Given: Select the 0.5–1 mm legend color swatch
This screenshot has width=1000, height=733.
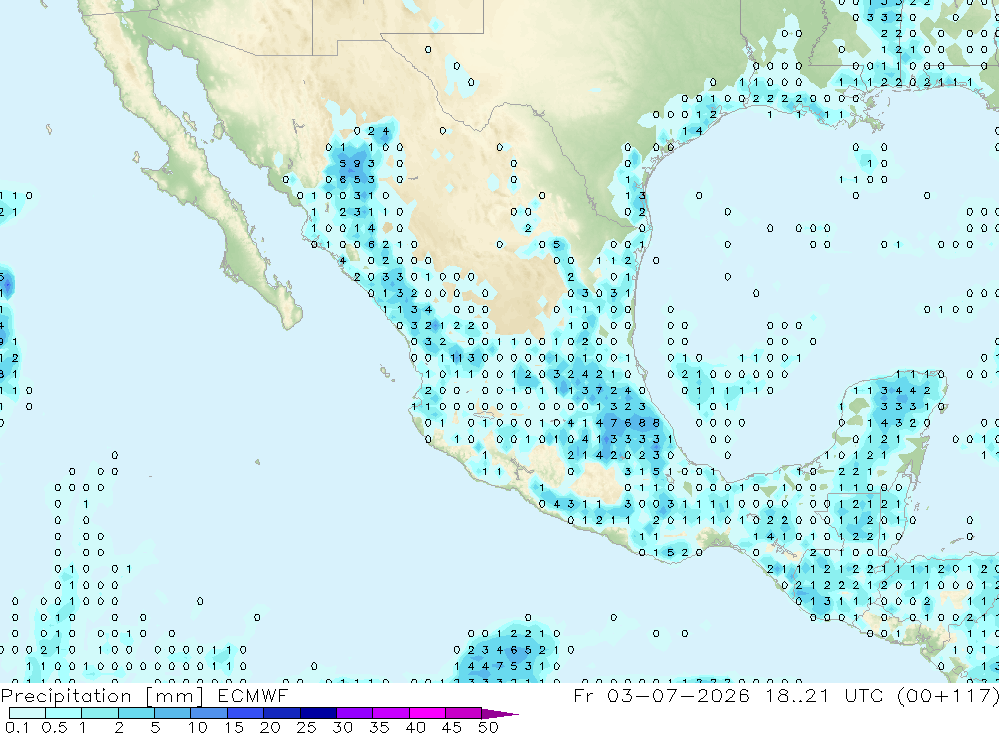Looking at the screenshot, I should 63,713.
